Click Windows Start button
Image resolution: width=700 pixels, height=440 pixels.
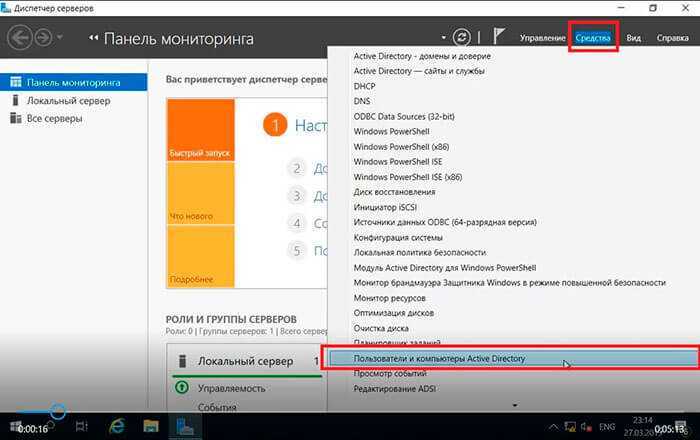click(x=15, y=426)
